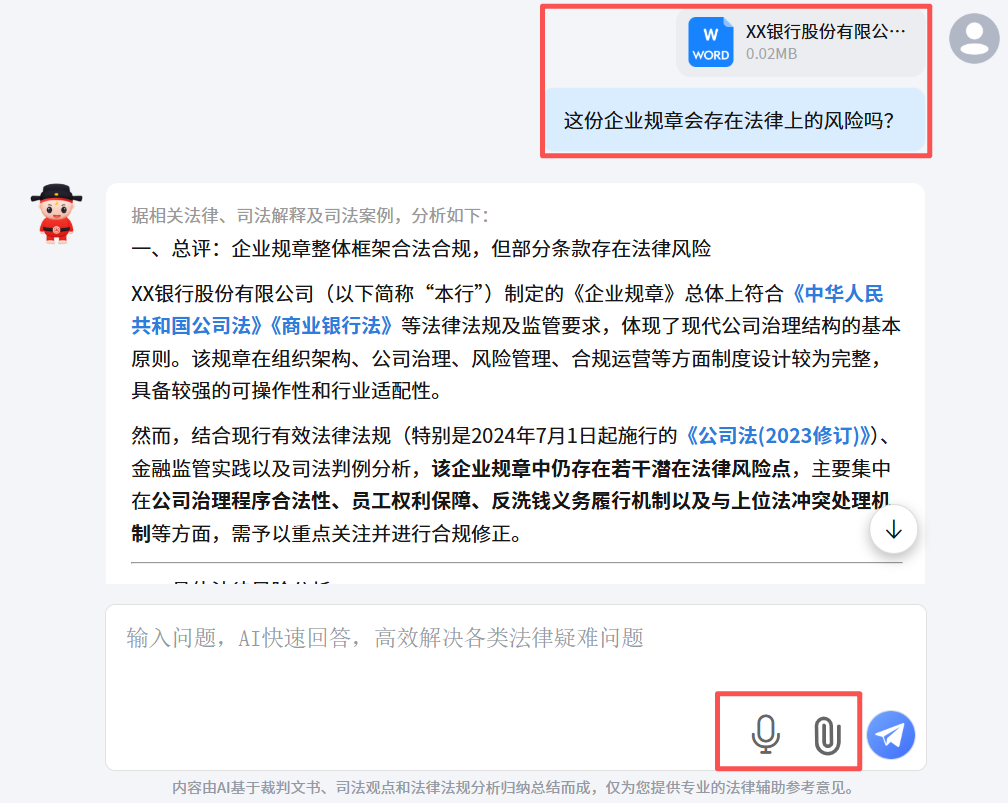This screenshot has width=1008, height=803.
Task: Click the 0.02MB file size label
Action: pos(771,54)
